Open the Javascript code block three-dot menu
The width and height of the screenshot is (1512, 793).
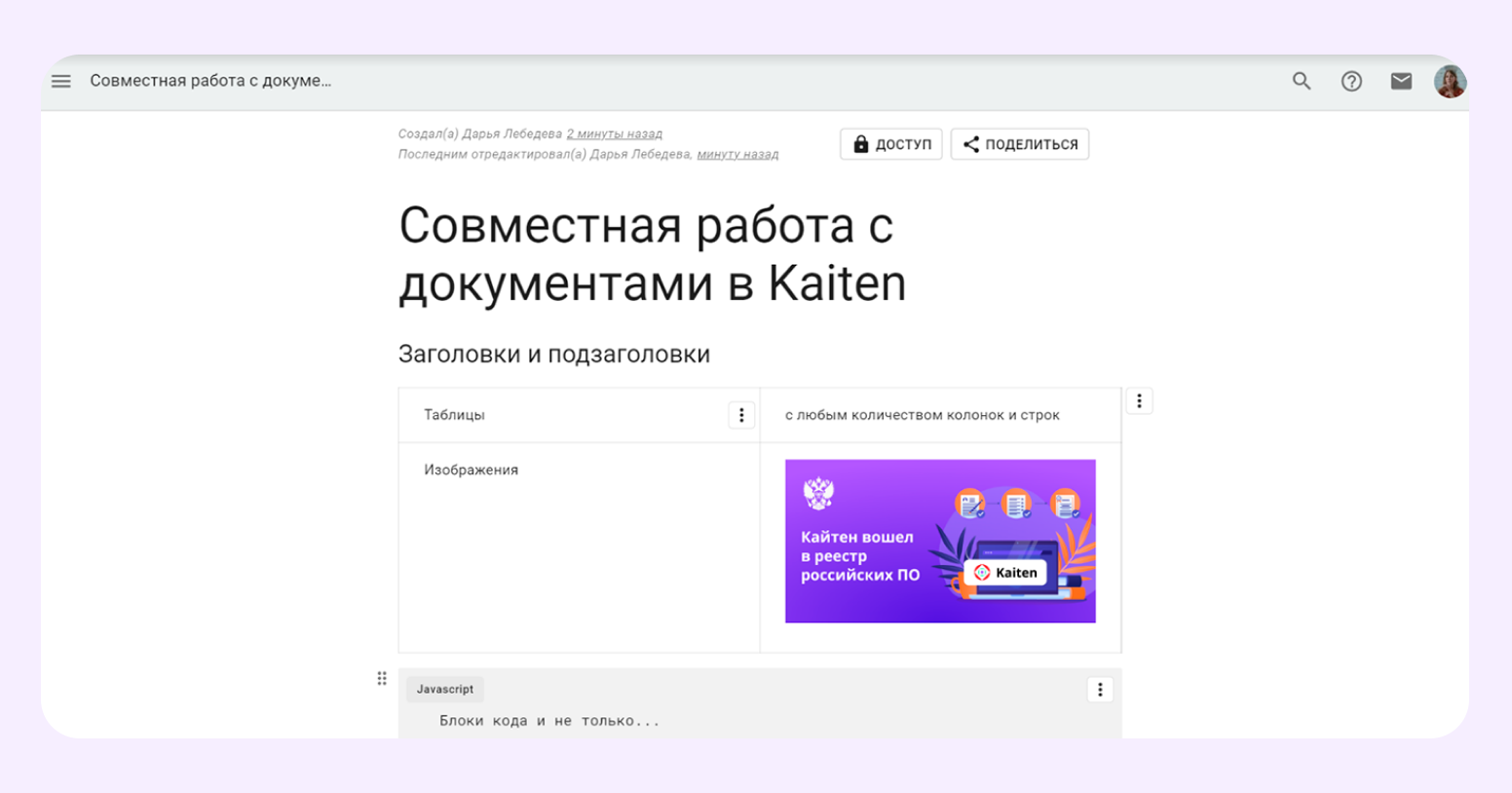pos(1100,690)
